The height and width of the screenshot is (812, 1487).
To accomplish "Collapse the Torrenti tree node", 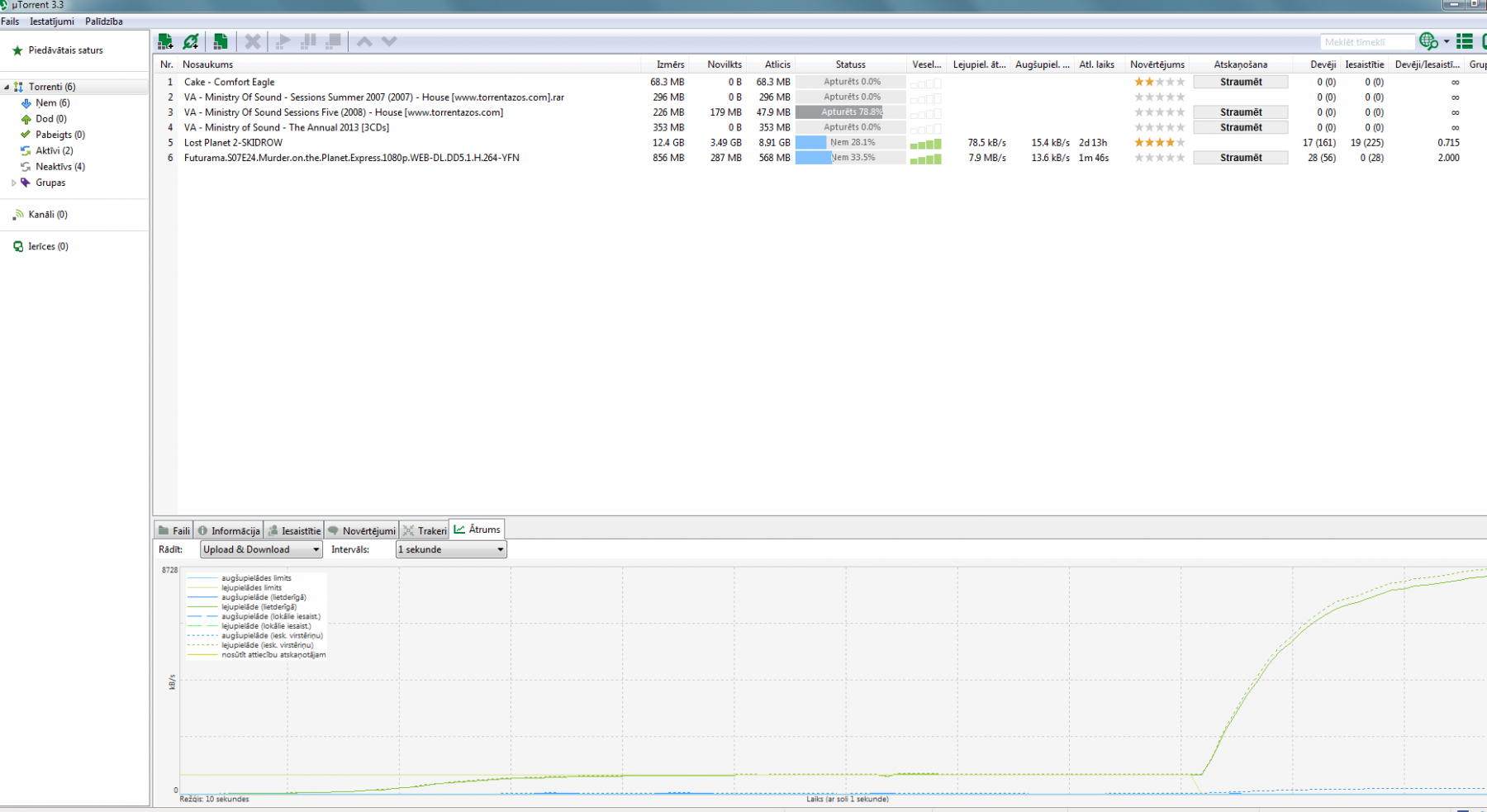I will (7, 87).
